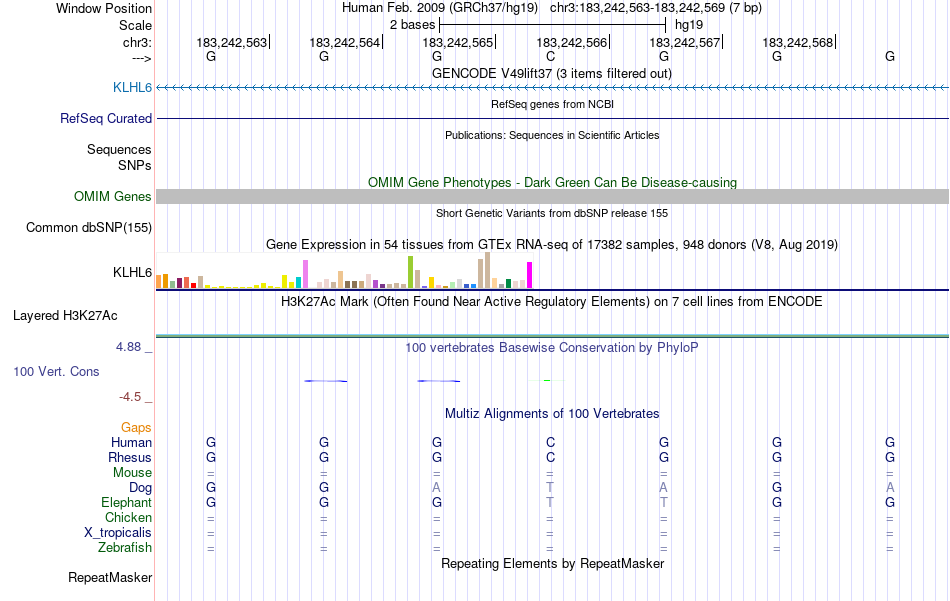The width and height of the screenshot is (950, 601).
Task: Click the Short Genetic Variants dbSNP title
Action: 552,213
